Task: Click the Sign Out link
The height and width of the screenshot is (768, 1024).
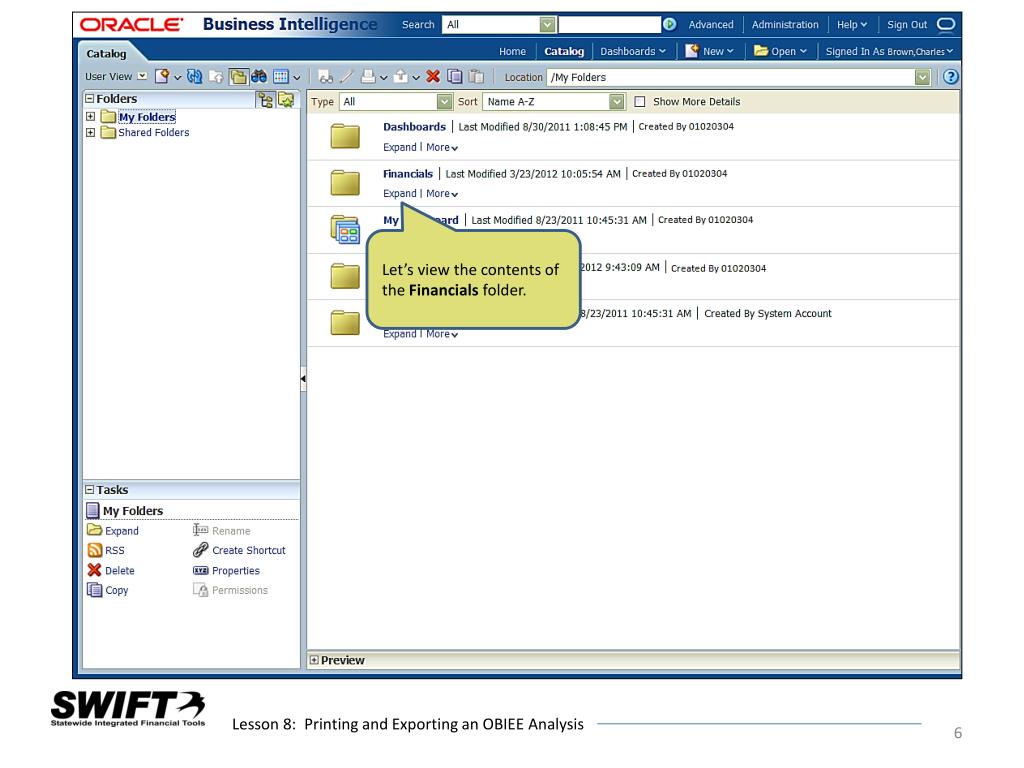Action: point(906,24)
